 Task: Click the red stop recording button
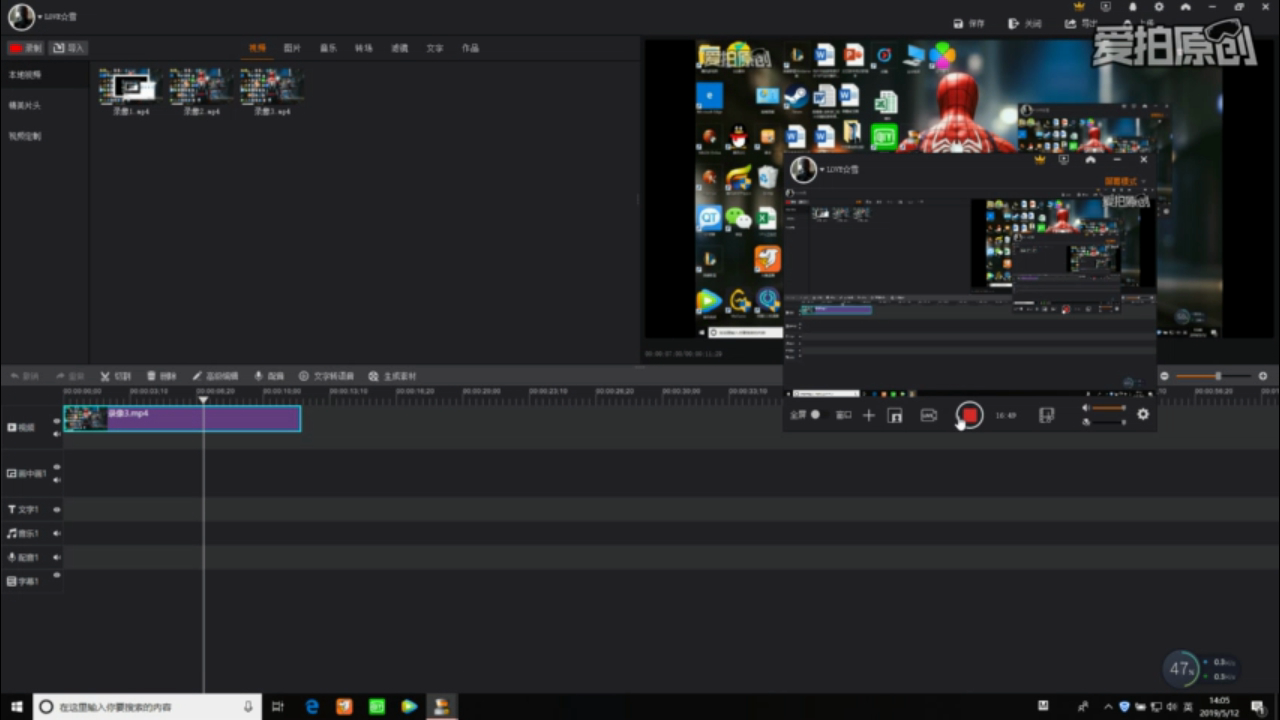pyautogui.click(x=968, y=415)
